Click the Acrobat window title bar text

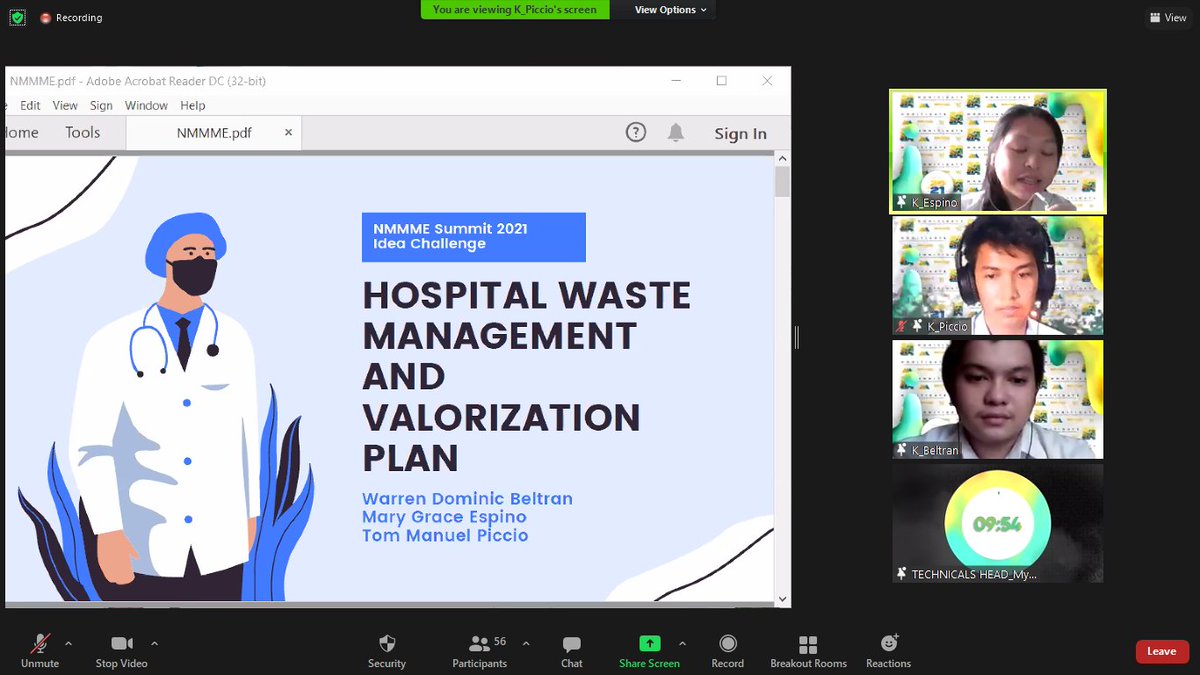click(138, 81)
